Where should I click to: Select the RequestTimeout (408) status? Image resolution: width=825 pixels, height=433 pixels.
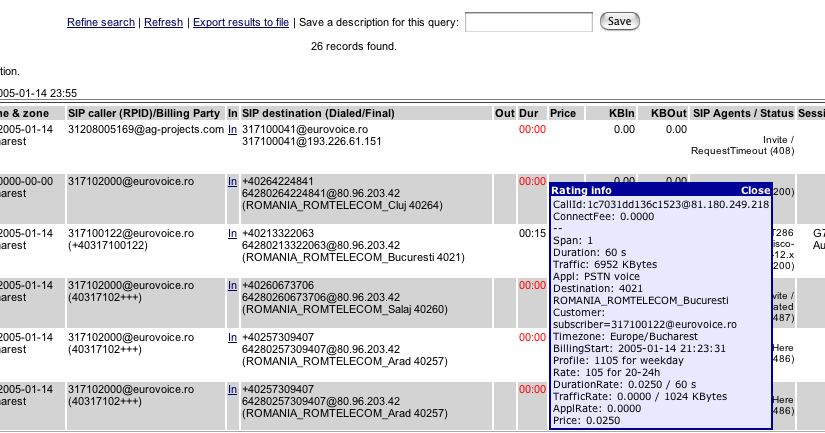(x=742, y=150)
